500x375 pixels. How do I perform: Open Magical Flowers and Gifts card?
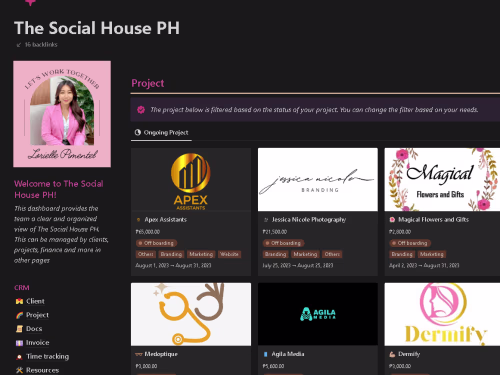(x=442, y=212)
